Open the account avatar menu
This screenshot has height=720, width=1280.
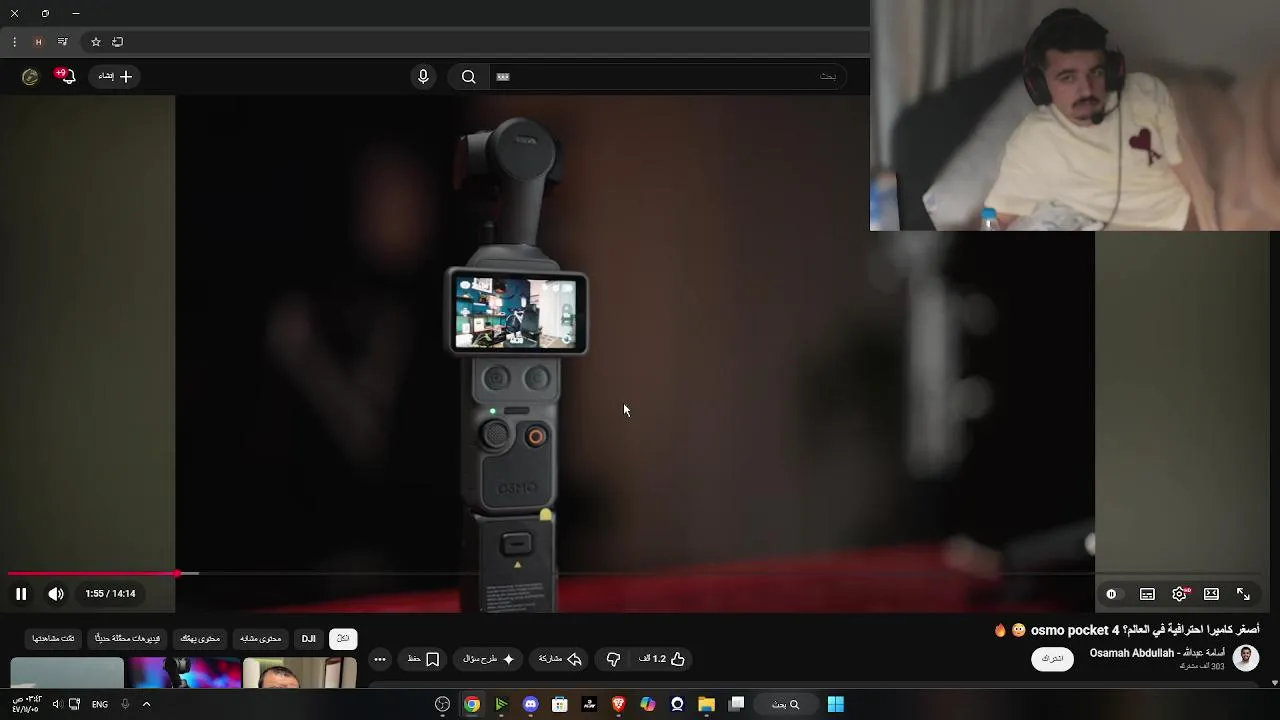[x=30, y=76]
